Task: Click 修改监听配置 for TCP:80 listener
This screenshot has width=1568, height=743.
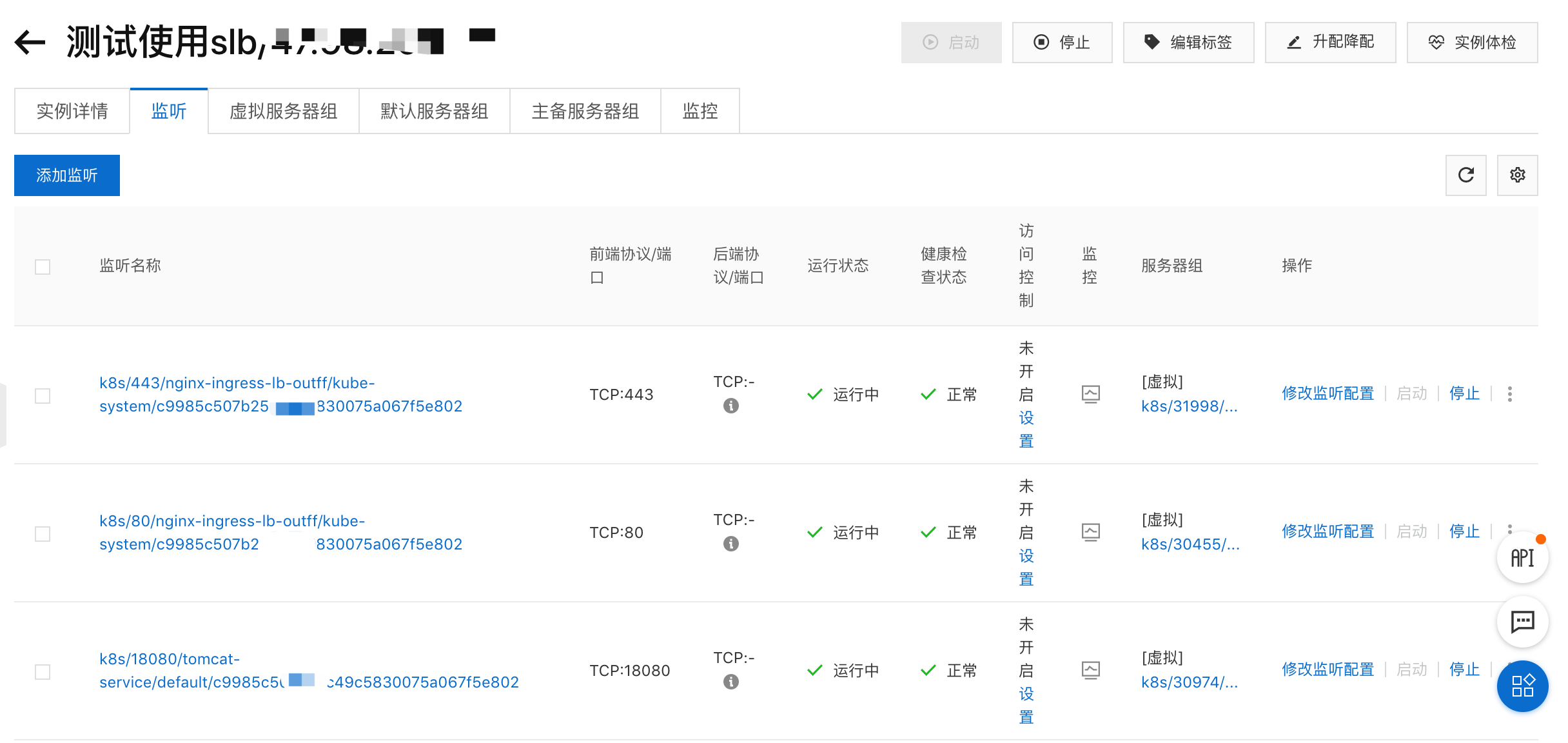Action: 1328,531
